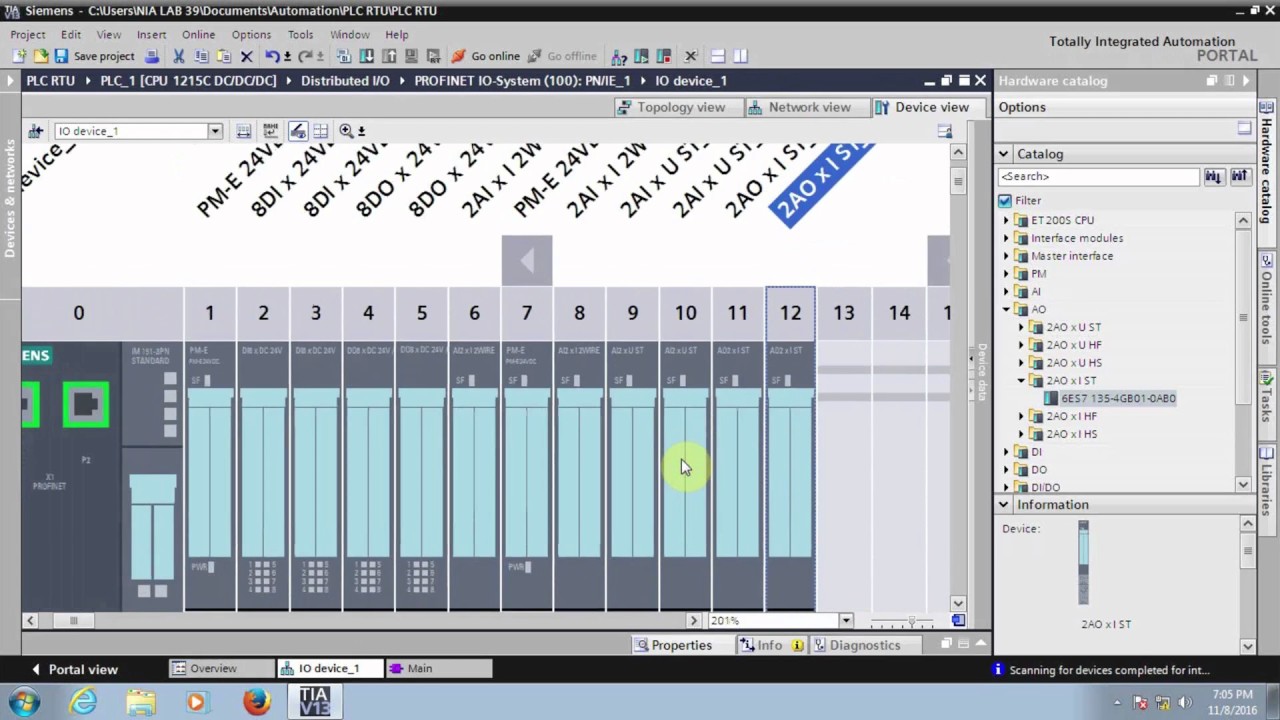
Task: Open the Online menu
Action: (x=198, y=34)
